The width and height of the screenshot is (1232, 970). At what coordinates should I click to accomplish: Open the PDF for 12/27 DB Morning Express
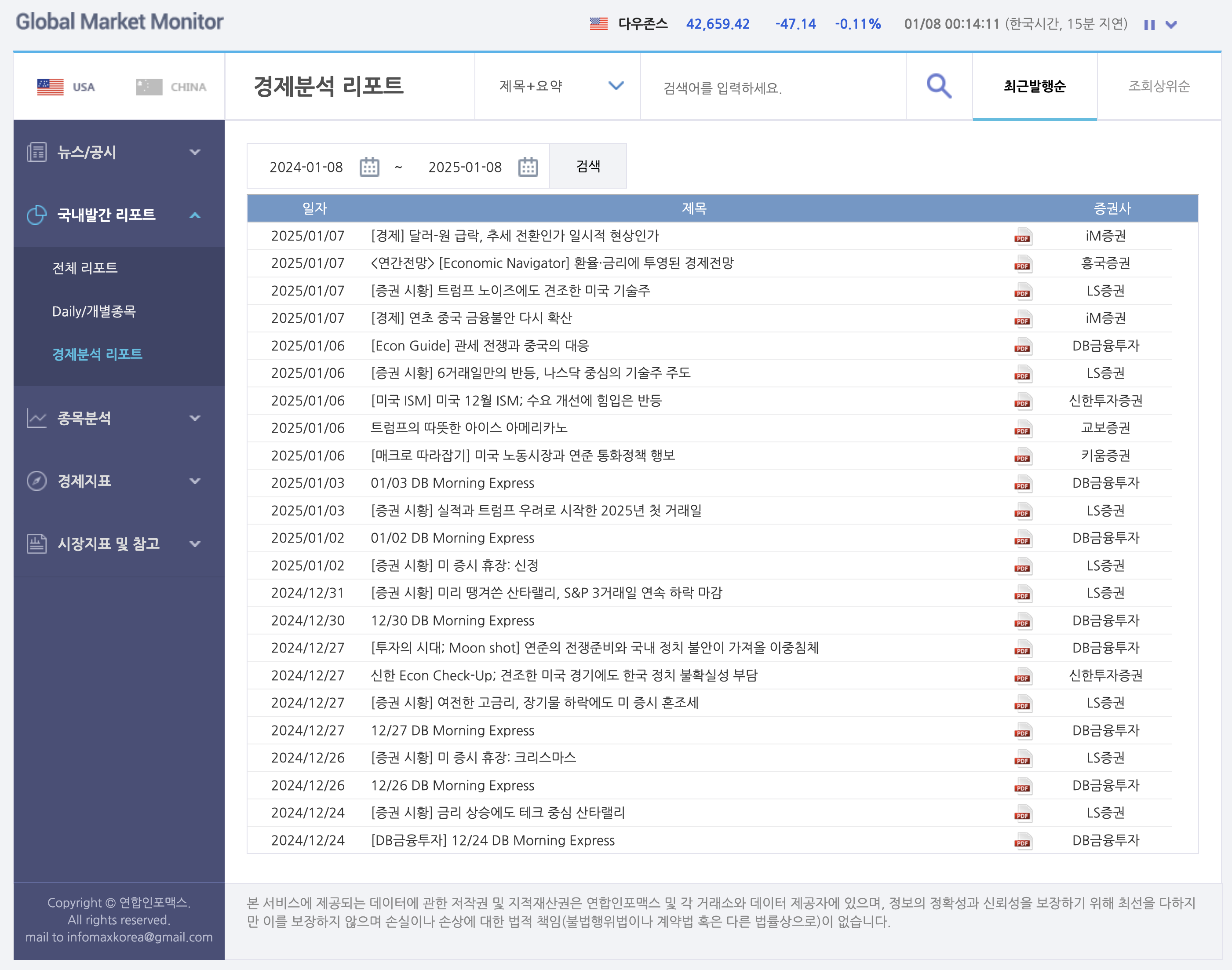coord(1023,731)
